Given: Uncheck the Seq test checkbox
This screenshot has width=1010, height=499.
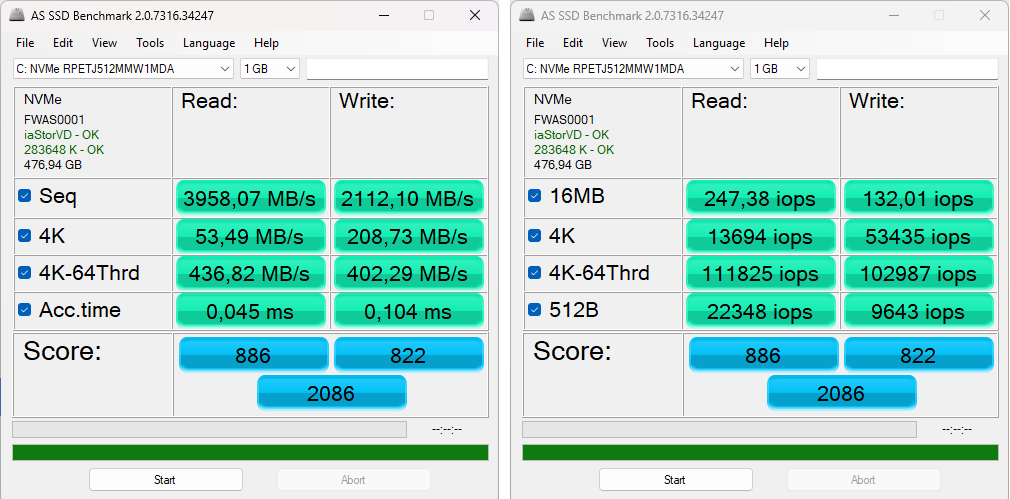Looking at the screenshot, I should (25, 197).
